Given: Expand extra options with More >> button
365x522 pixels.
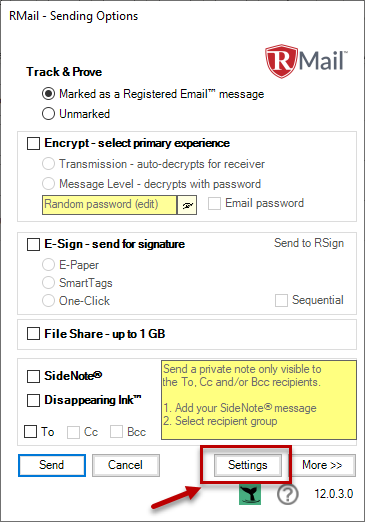Looking at the screenshot, I should [x=322, y=465].
